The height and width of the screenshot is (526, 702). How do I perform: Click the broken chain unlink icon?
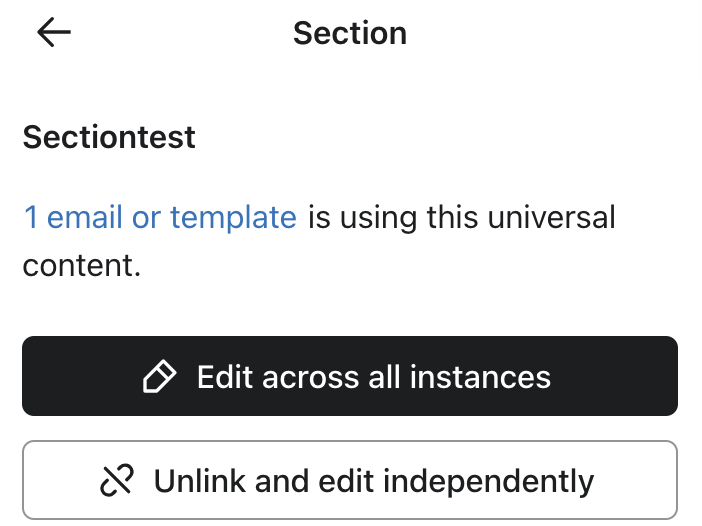[117, 481]
